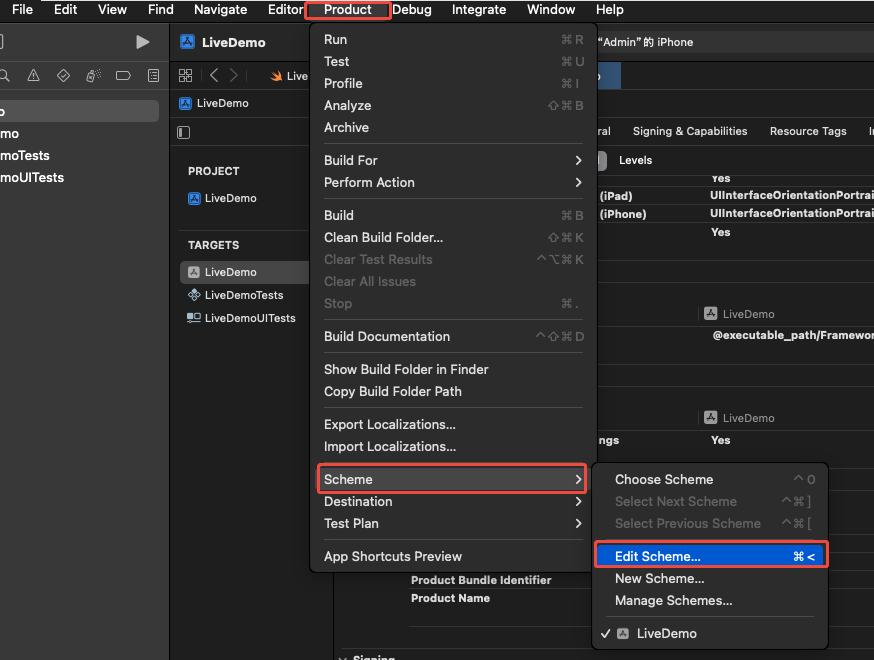The height and width of the screenshot is (660, 874).
Task: Expand the Perform Action submenu
Action: [453, 182]
